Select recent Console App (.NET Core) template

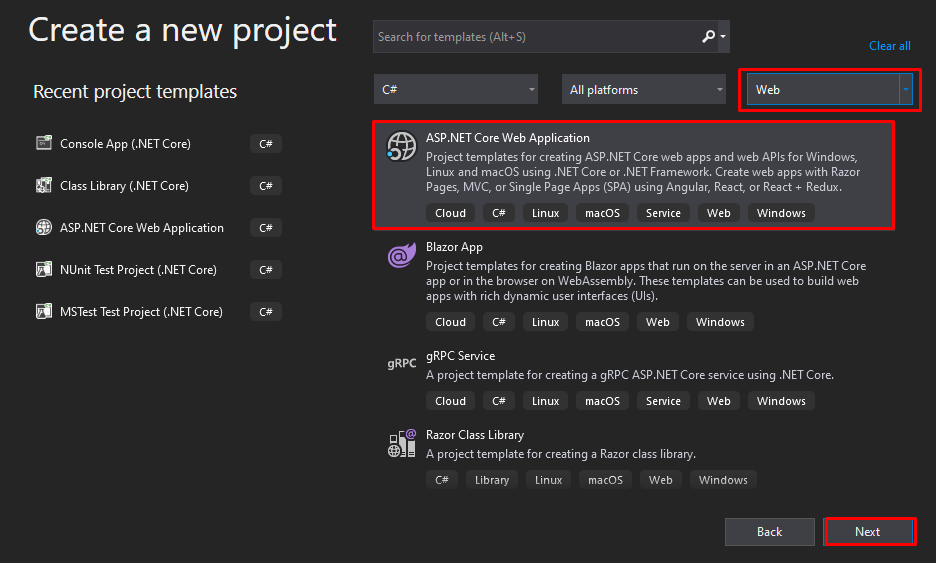tap(125, 144)
